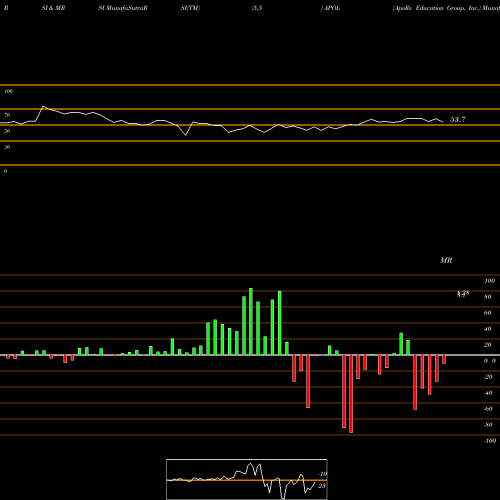The image size is (500, 500).
Task: Click the 50 level label on RSI axis
Action: (7, 131)
